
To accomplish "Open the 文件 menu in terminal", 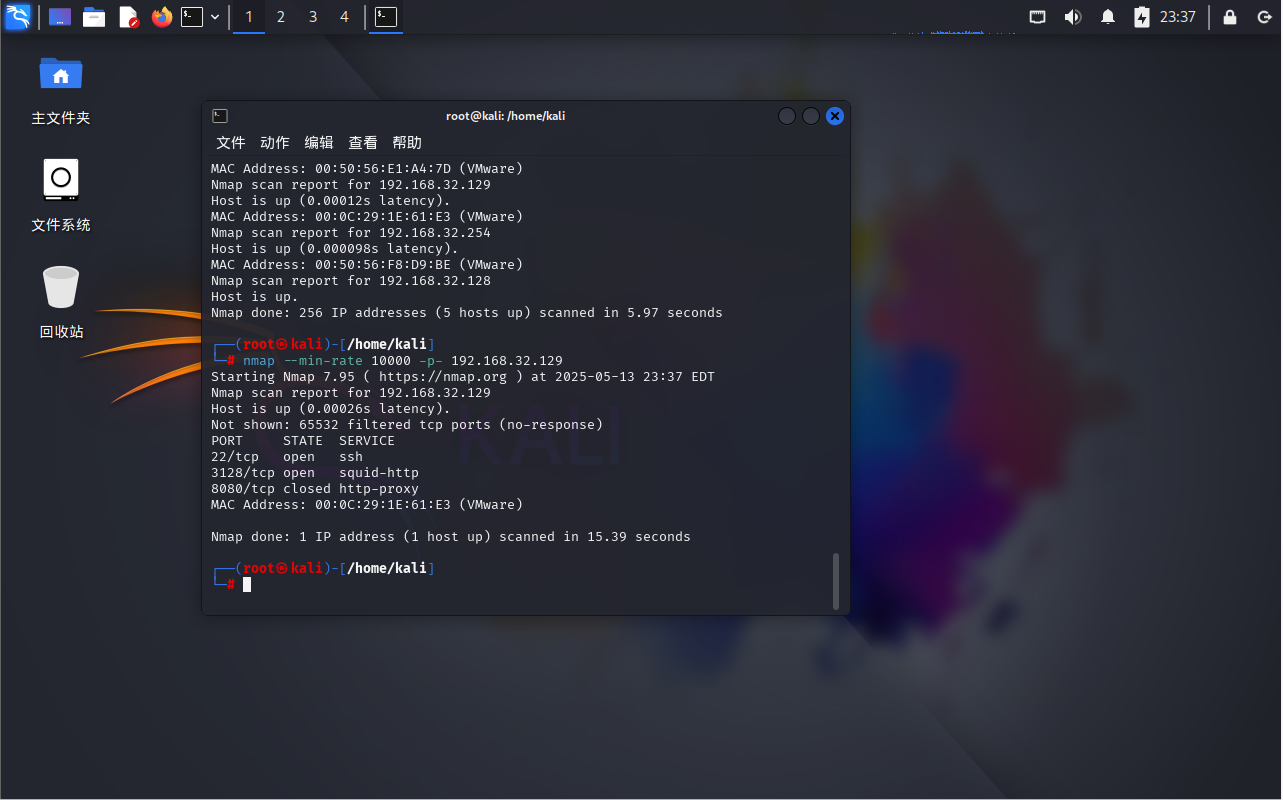I will click(231, 143).
